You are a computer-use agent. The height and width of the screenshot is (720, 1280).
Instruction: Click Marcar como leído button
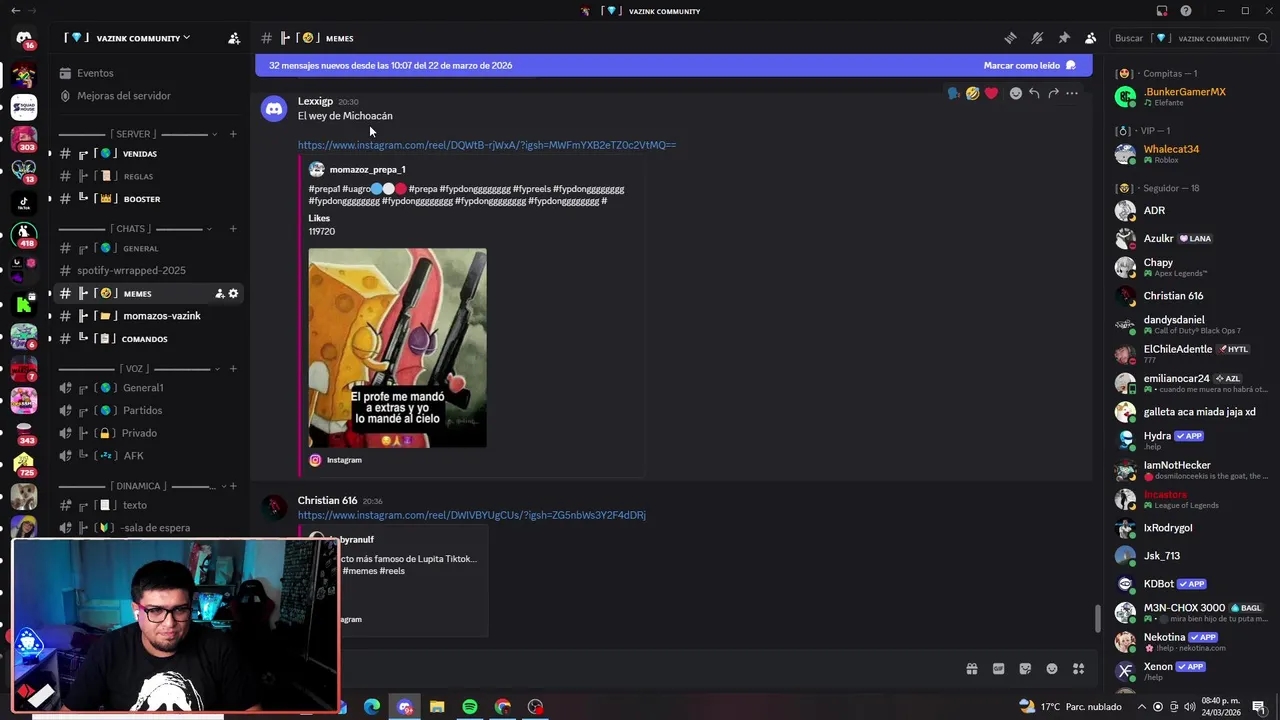tap(1029, 65)
